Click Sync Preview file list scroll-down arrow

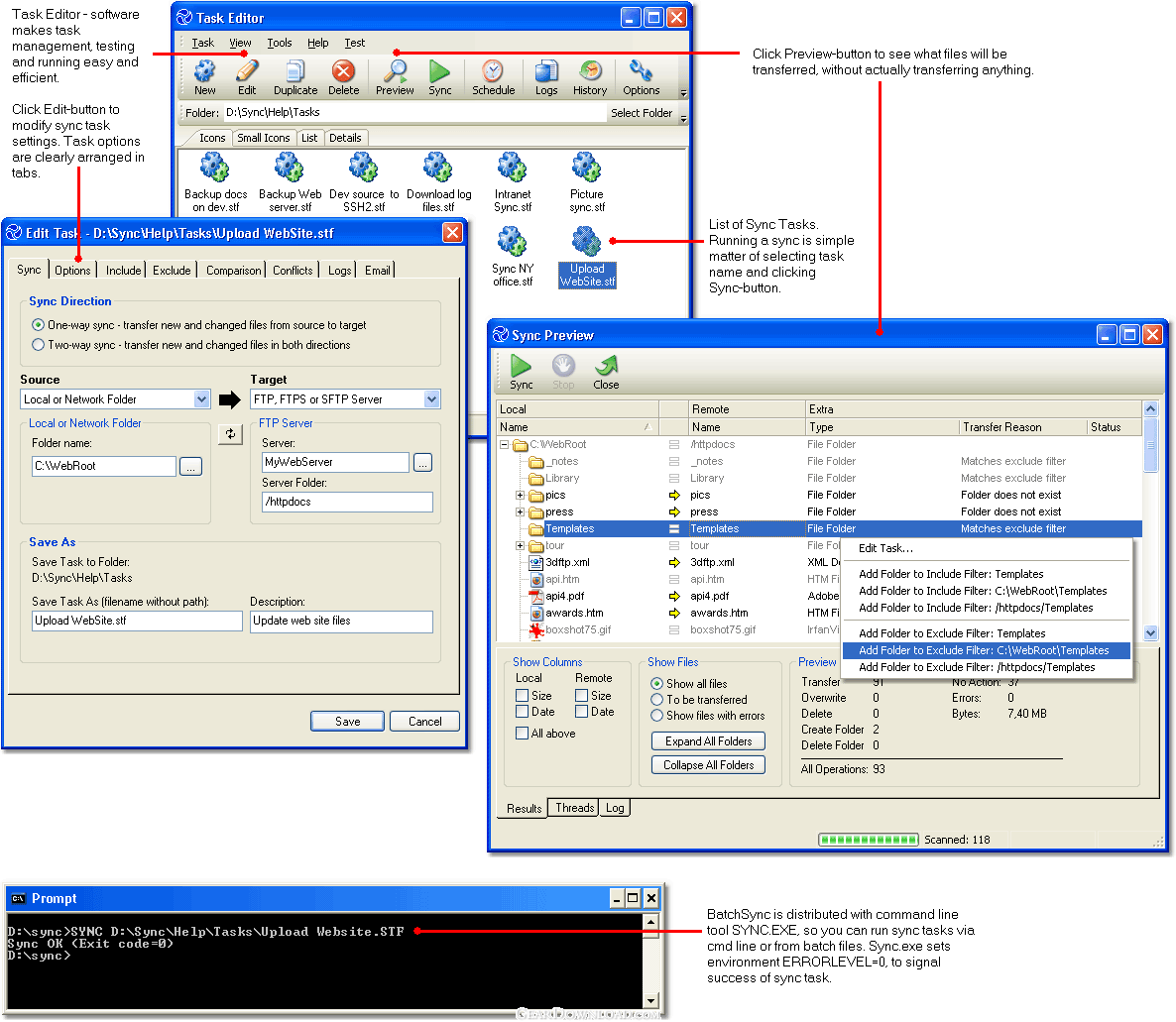[1150, 632]
